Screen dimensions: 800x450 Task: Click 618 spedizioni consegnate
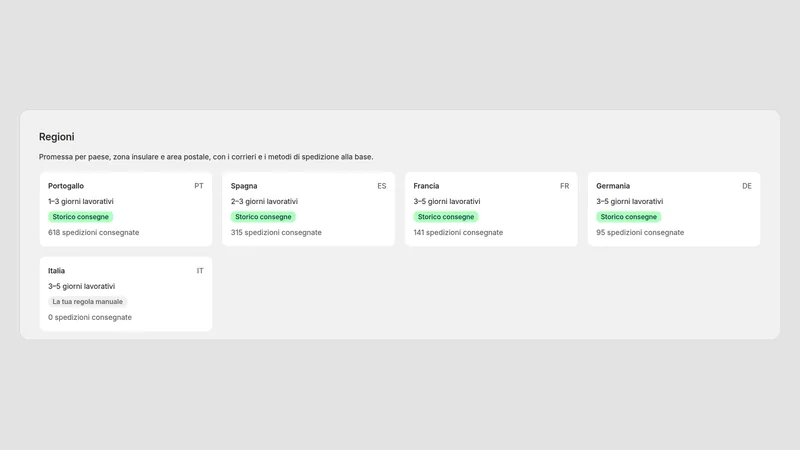pos(93,233)
